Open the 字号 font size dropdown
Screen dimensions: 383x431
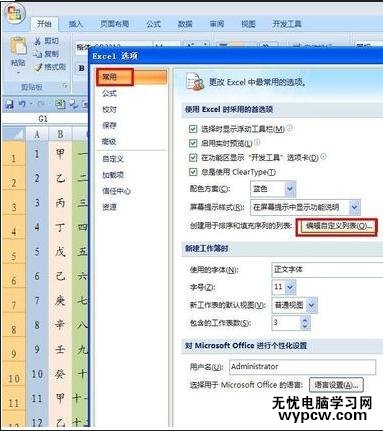290,287
